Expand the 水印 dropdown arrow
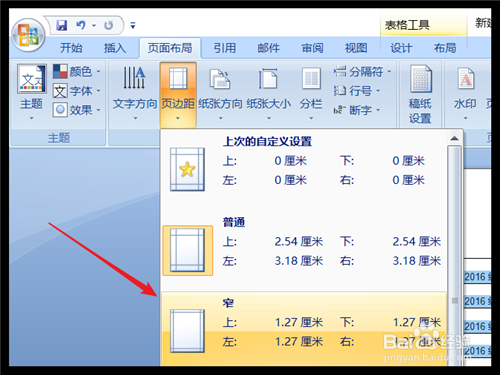Image resolution: width=500 pixels, height=375 pixels. coord(466,118)
